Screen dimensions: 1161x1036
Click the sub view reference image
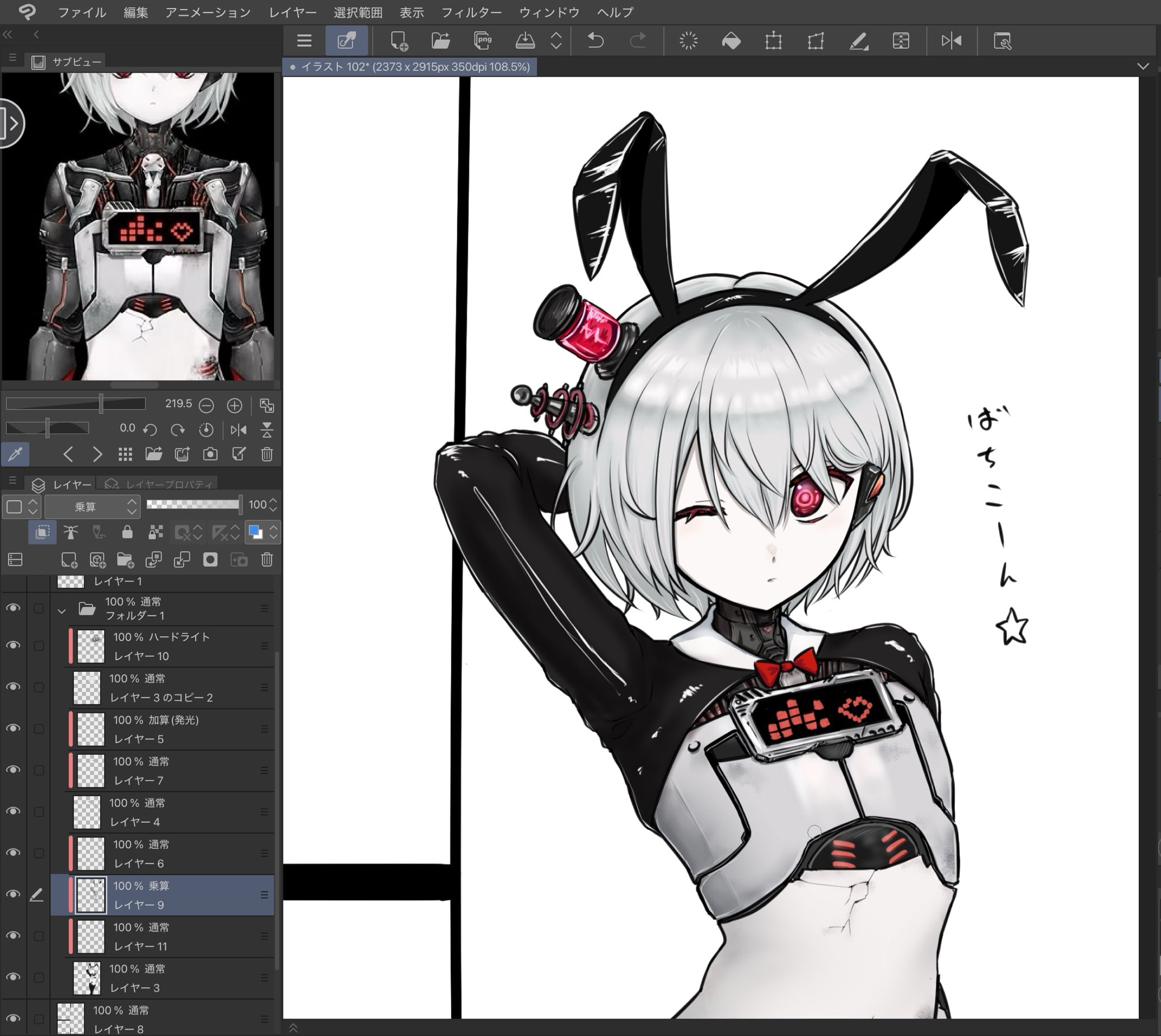138,226
